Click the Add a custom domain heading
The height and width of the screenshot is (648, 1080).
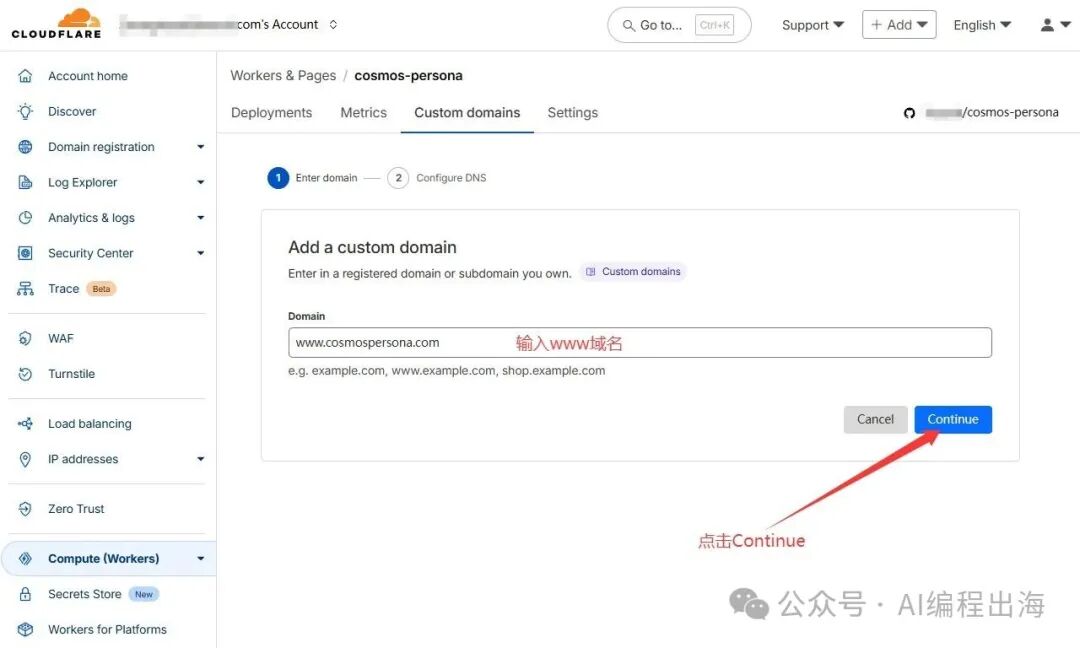tap(372, 247)
